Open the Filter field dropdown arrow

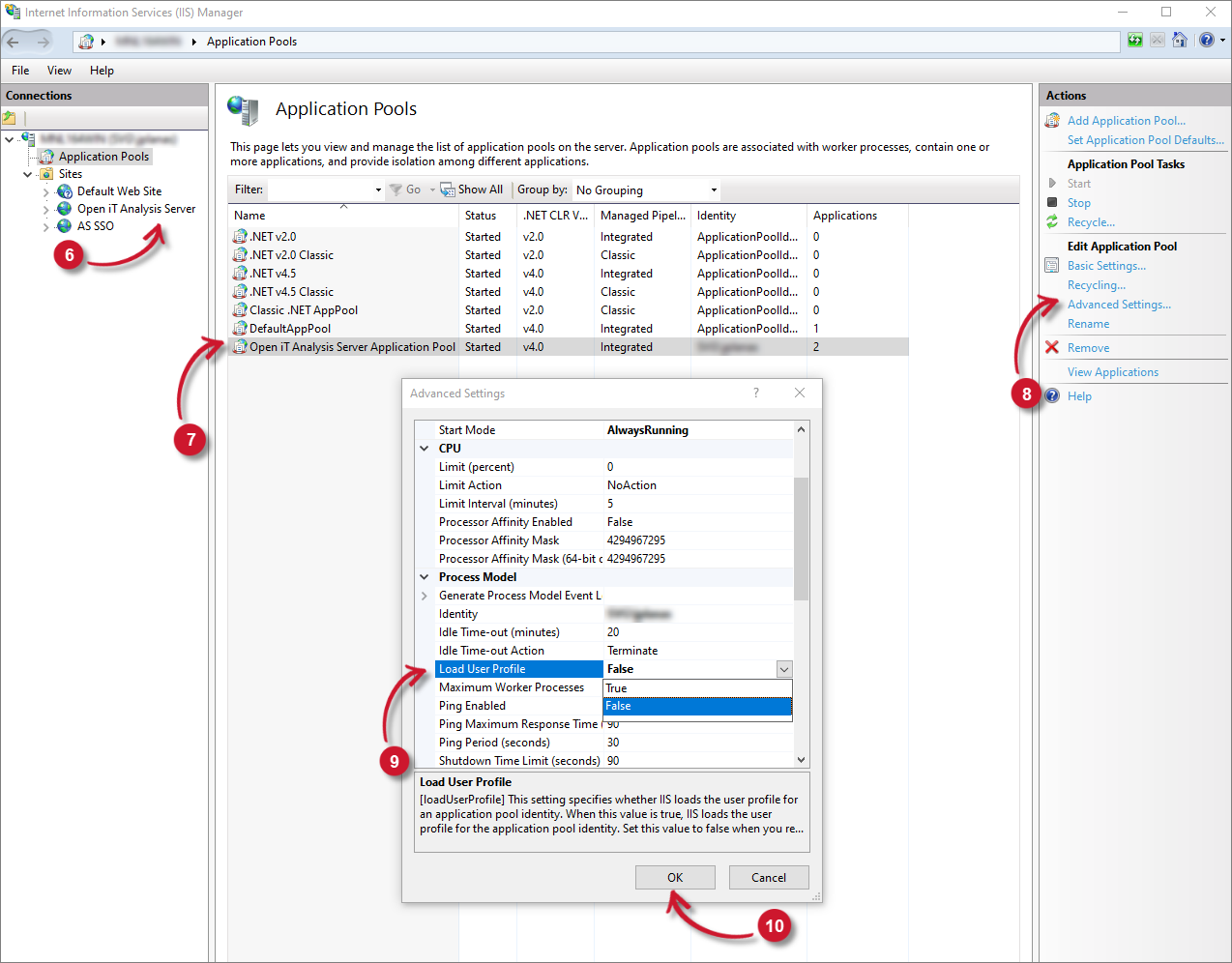[377, 190]
